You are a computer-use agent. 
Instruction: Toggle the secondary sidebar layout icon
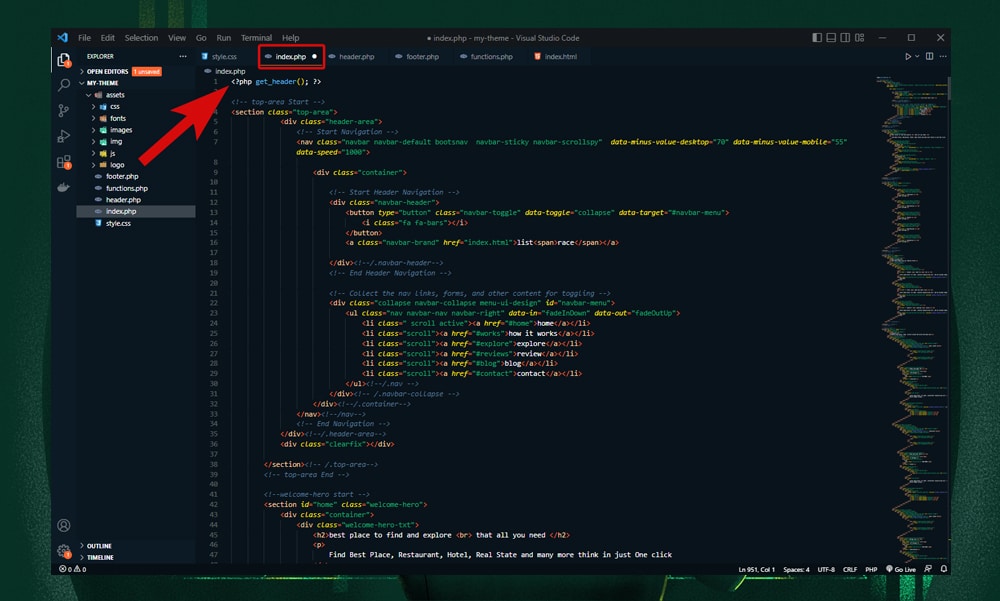(844, 37)
